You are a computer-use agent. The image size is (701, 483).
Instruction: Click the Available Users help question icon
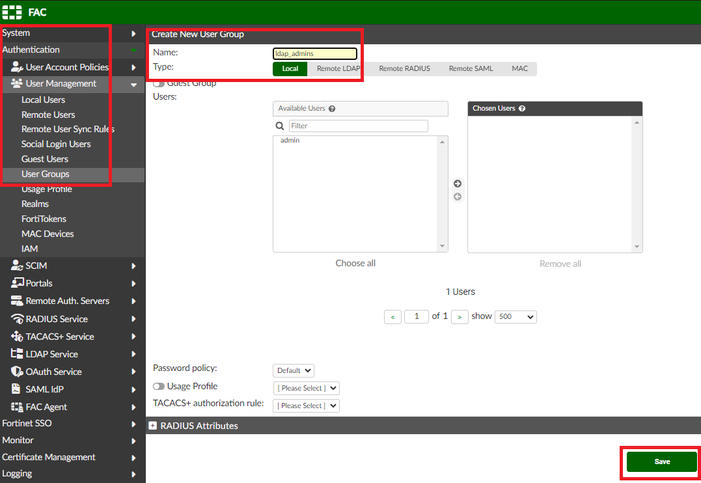click(x=332, y=109)
